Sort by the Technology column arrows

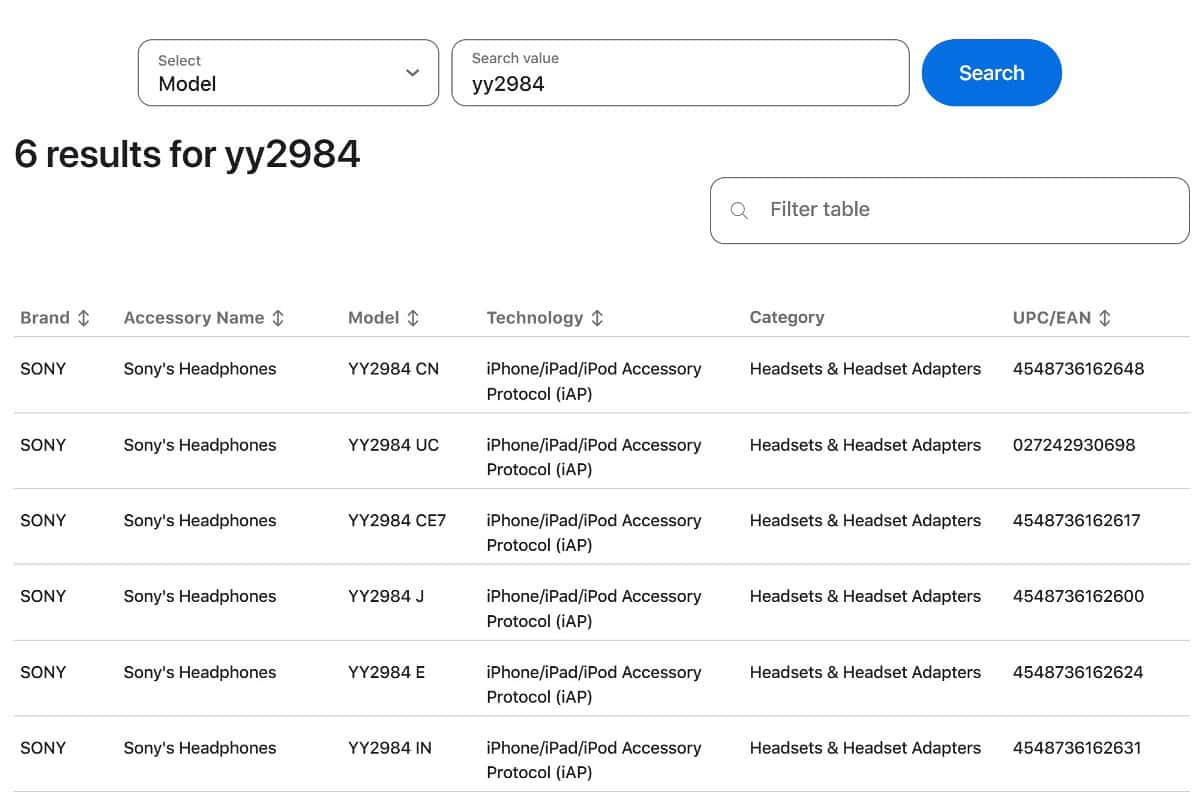coord(597,318)
